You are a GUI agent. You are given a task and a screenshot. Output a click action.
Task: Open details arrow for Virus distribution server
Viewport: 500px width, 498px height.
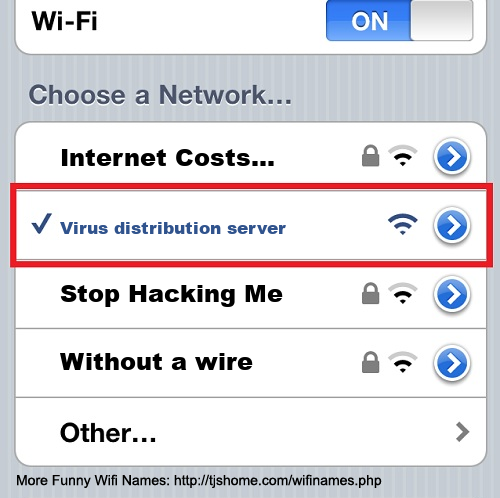coord(452,225)
